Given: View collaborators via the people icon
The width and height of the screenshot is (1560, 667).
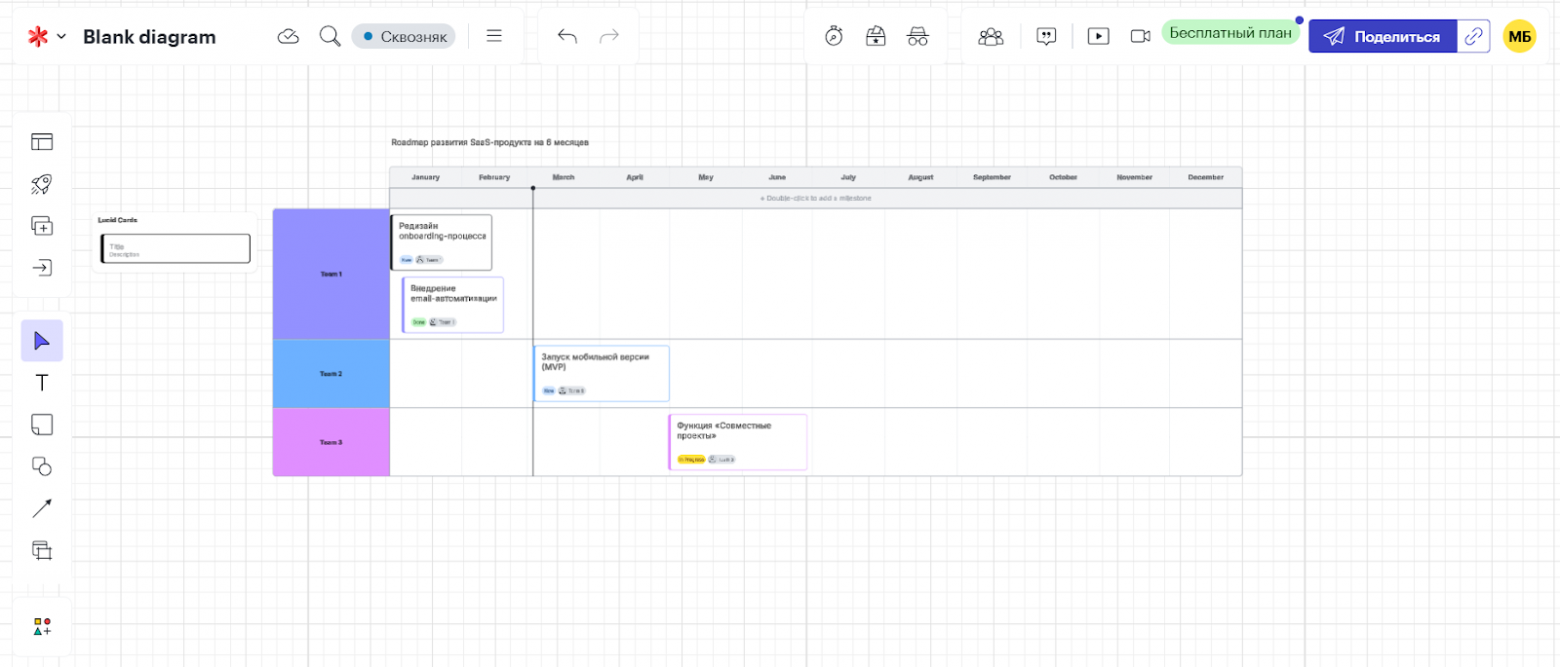Looking at the screenshot, I should 991,36.
